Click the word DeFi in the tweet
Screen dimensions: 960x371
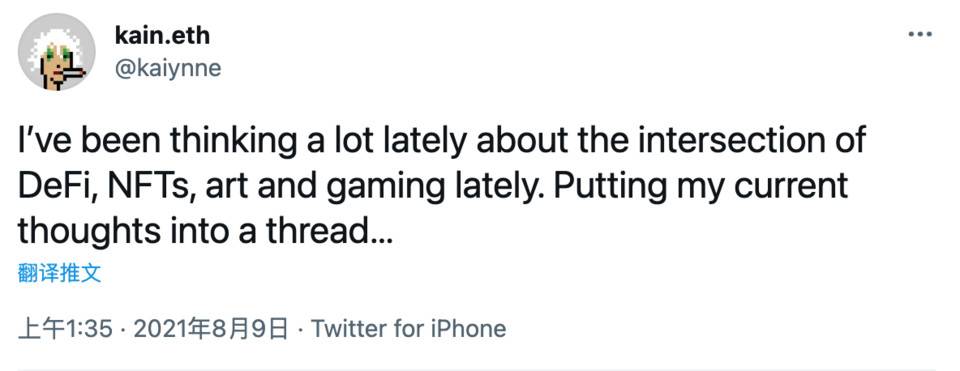pos(53,186)
